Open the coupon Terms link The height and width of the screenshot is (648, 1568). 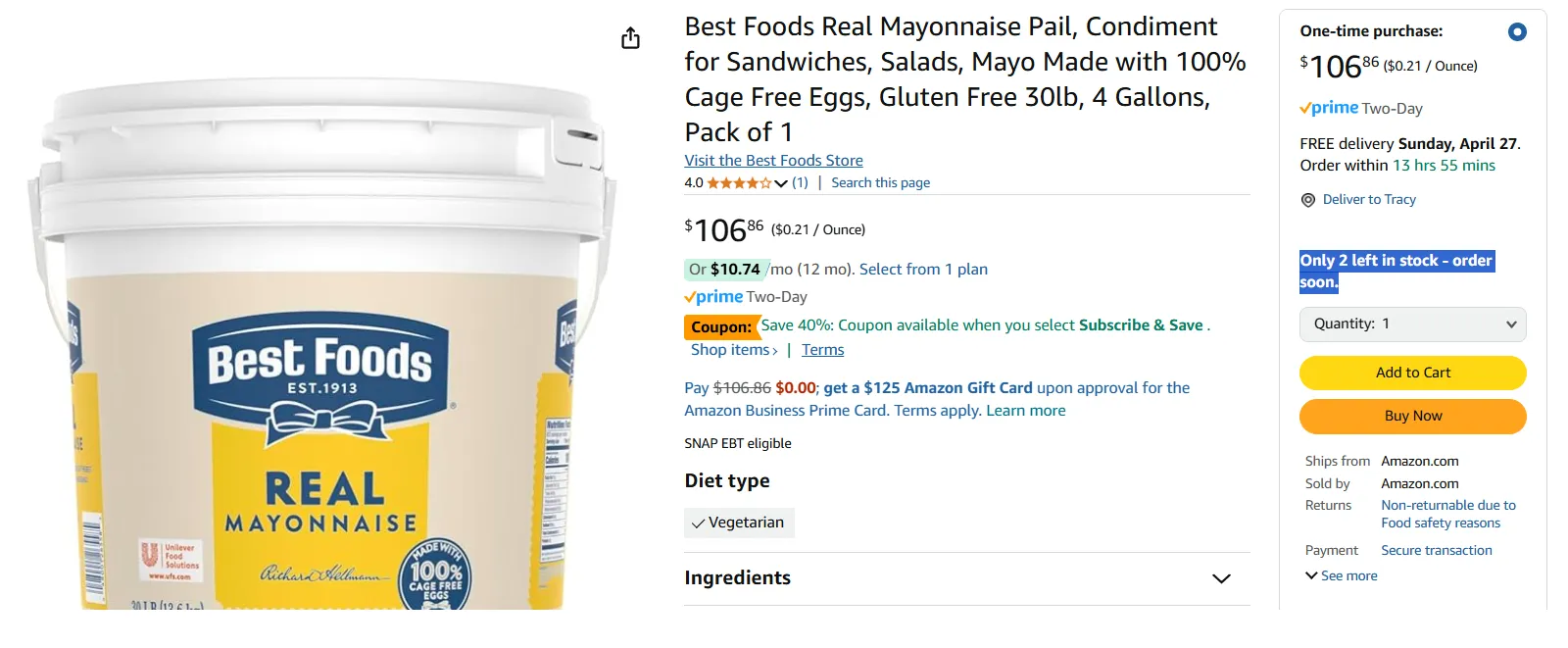coord(822,350)
